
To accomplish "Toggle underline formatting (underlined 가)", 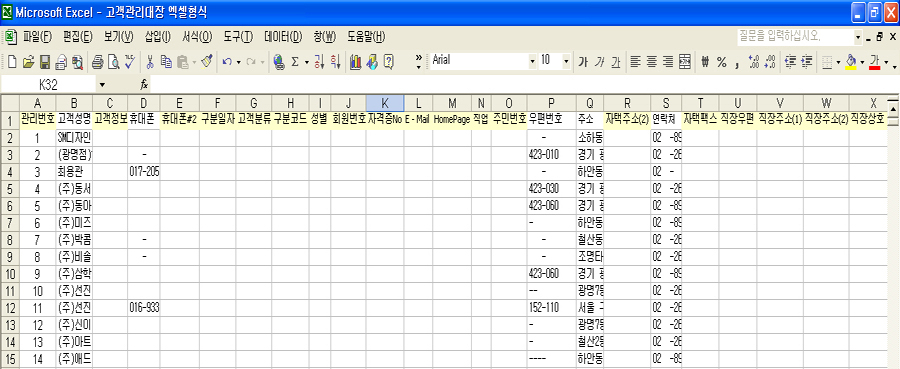I will 615,61.
